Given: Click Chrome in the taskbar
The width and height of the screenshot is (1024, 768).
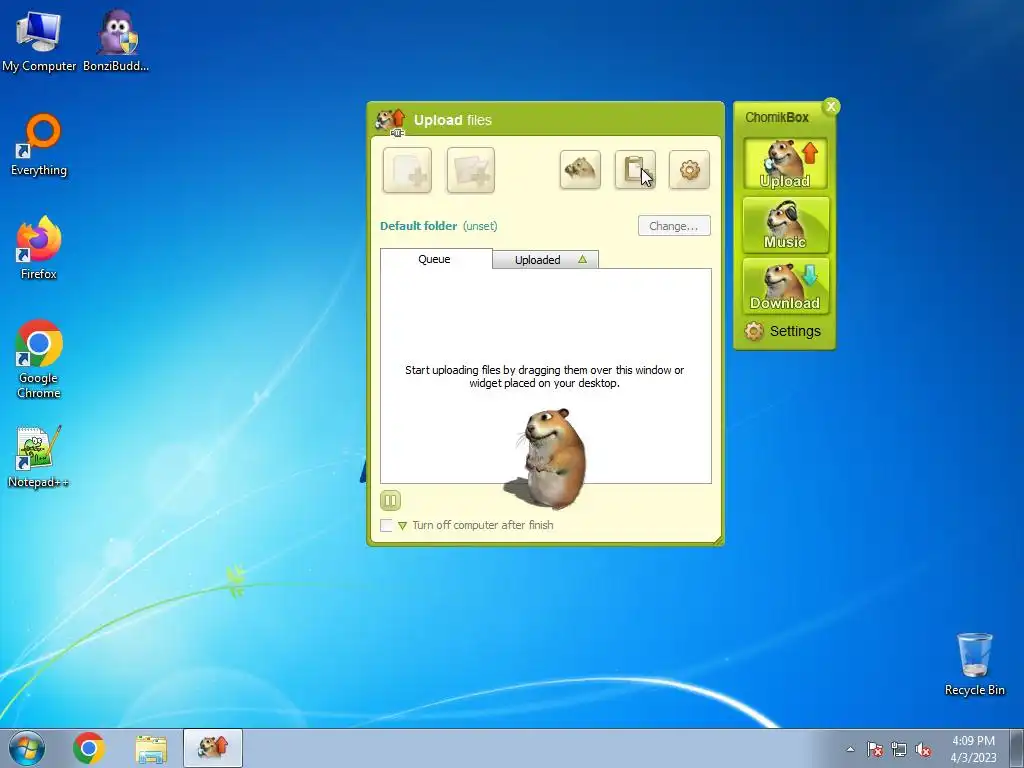Looking at the screenshot, I should click(89, 748).
